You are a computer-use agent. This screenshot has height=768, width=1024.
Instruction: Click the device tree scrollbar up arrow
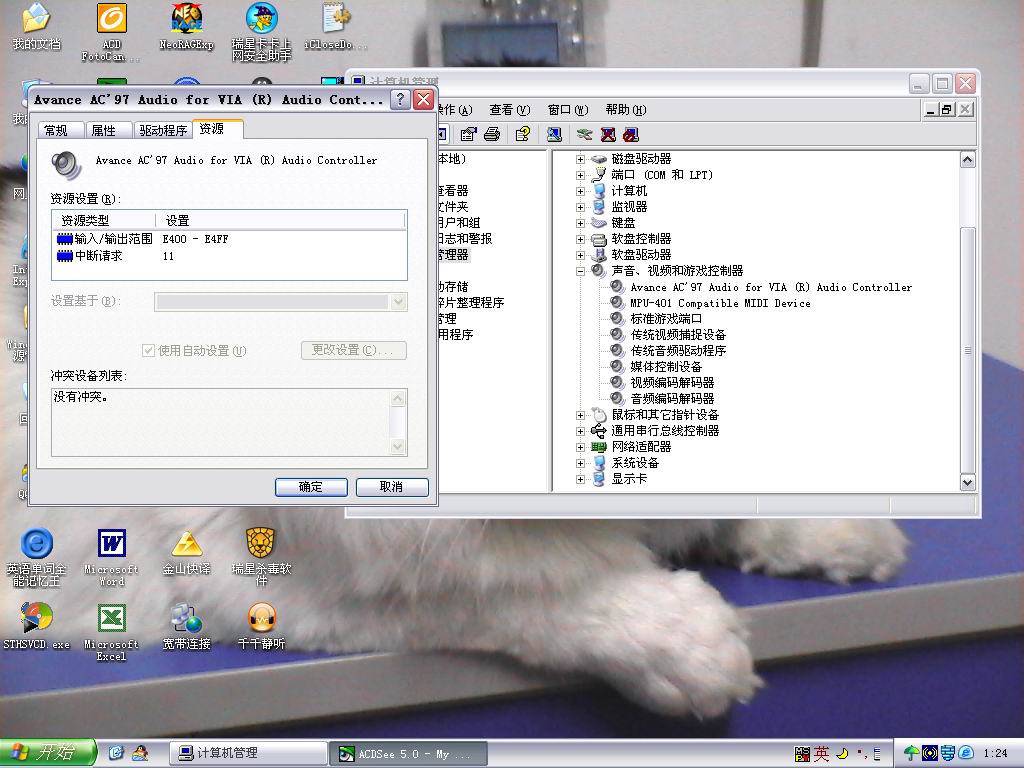(968, 159)
